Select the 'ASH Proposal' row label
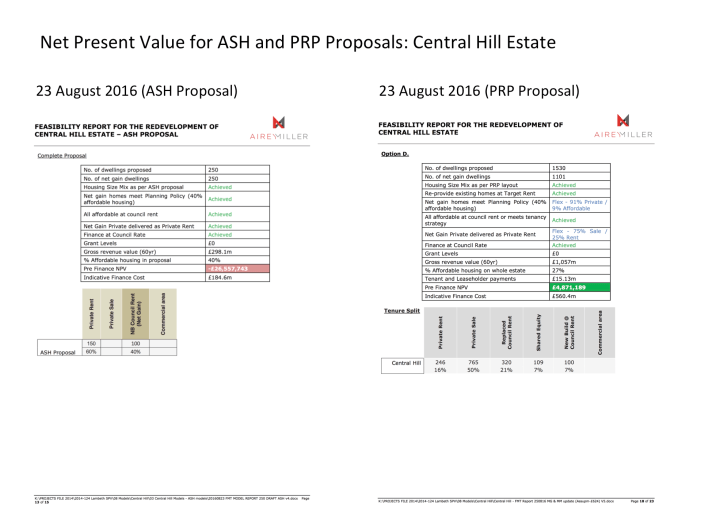 (x=57, y=380)
